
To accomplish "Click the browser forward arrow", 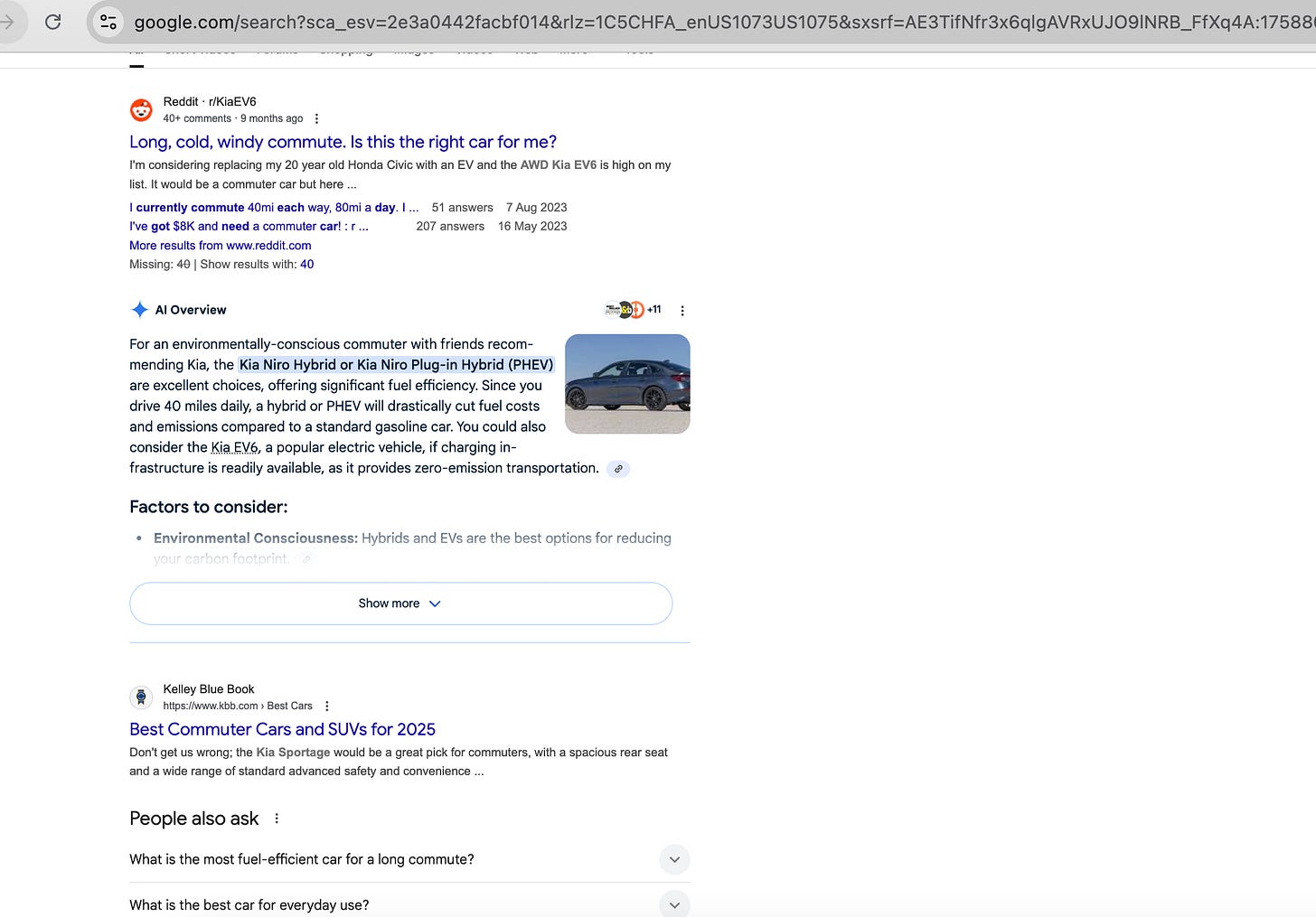I will click(7, 22).
